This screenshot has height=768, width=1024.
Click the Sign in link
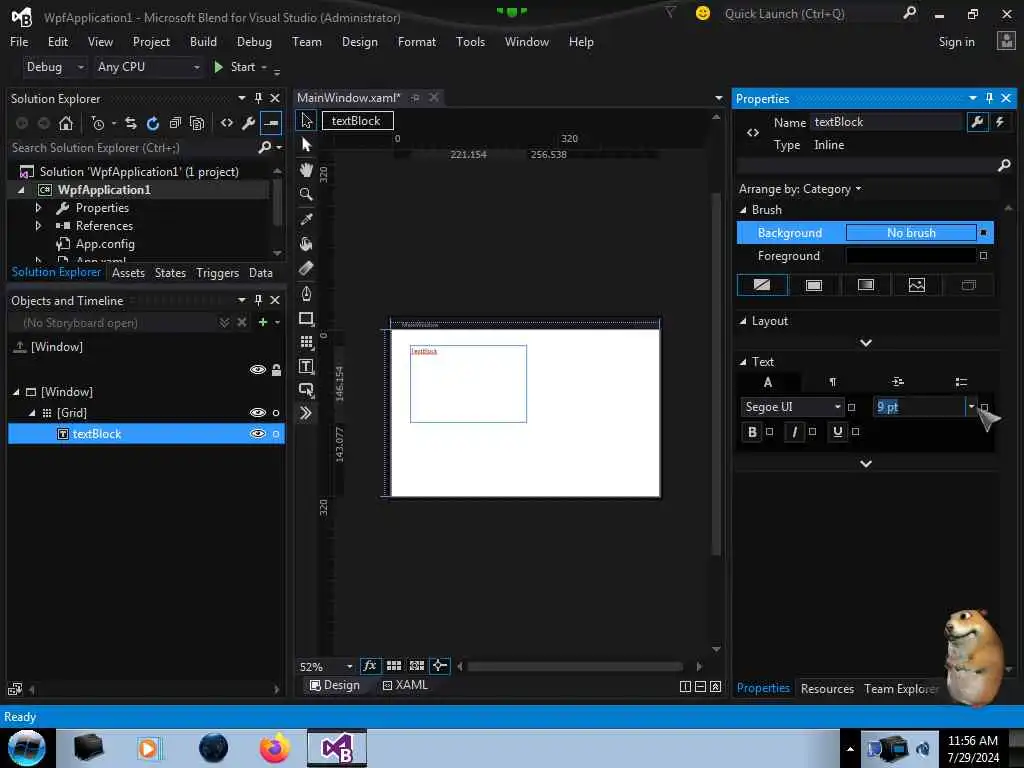(x=956, y=42)
